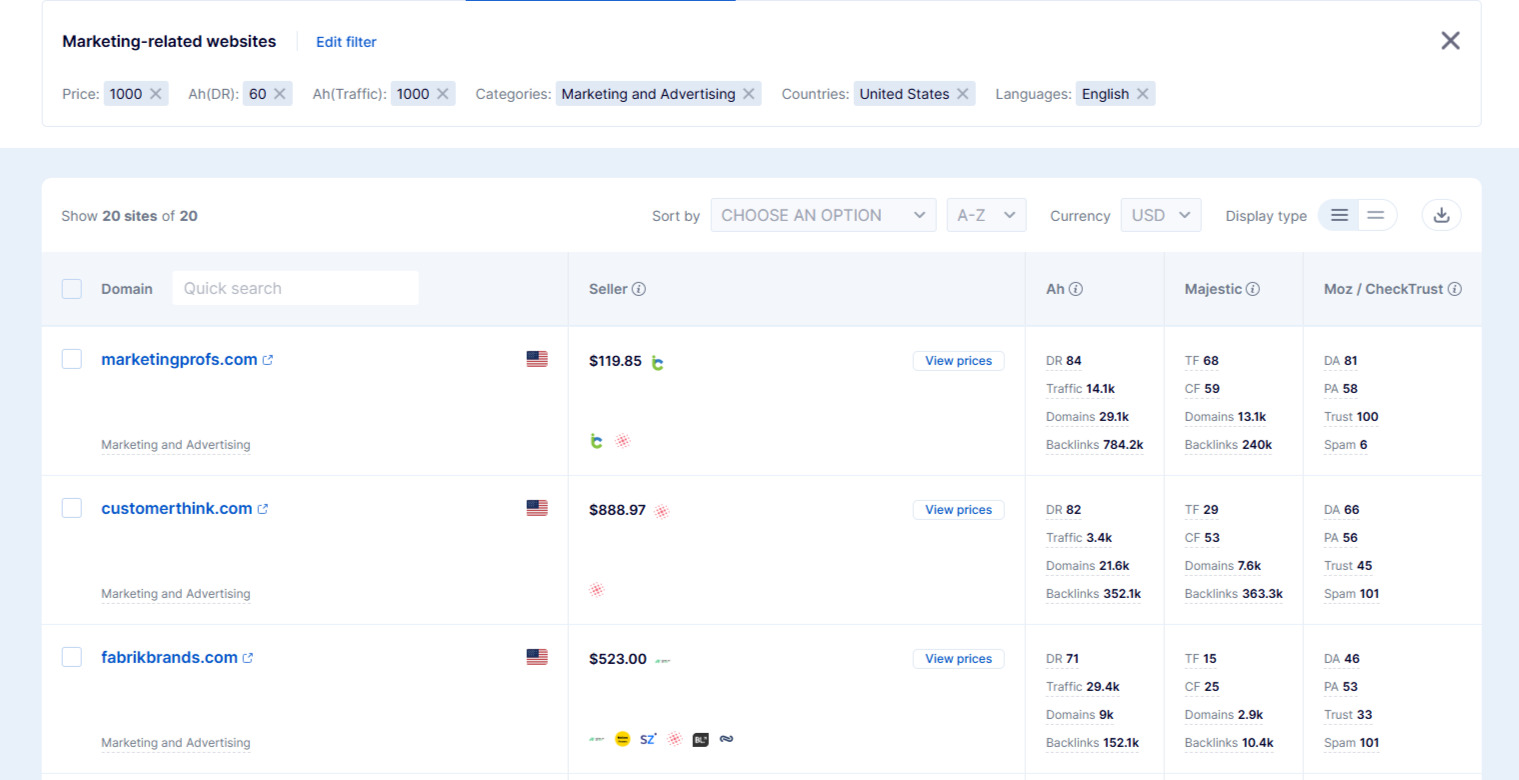The width and height of the screenshot is (1519, 780).
Task: Enable the select-all Domain checkbox
Action: click(71, 288)
